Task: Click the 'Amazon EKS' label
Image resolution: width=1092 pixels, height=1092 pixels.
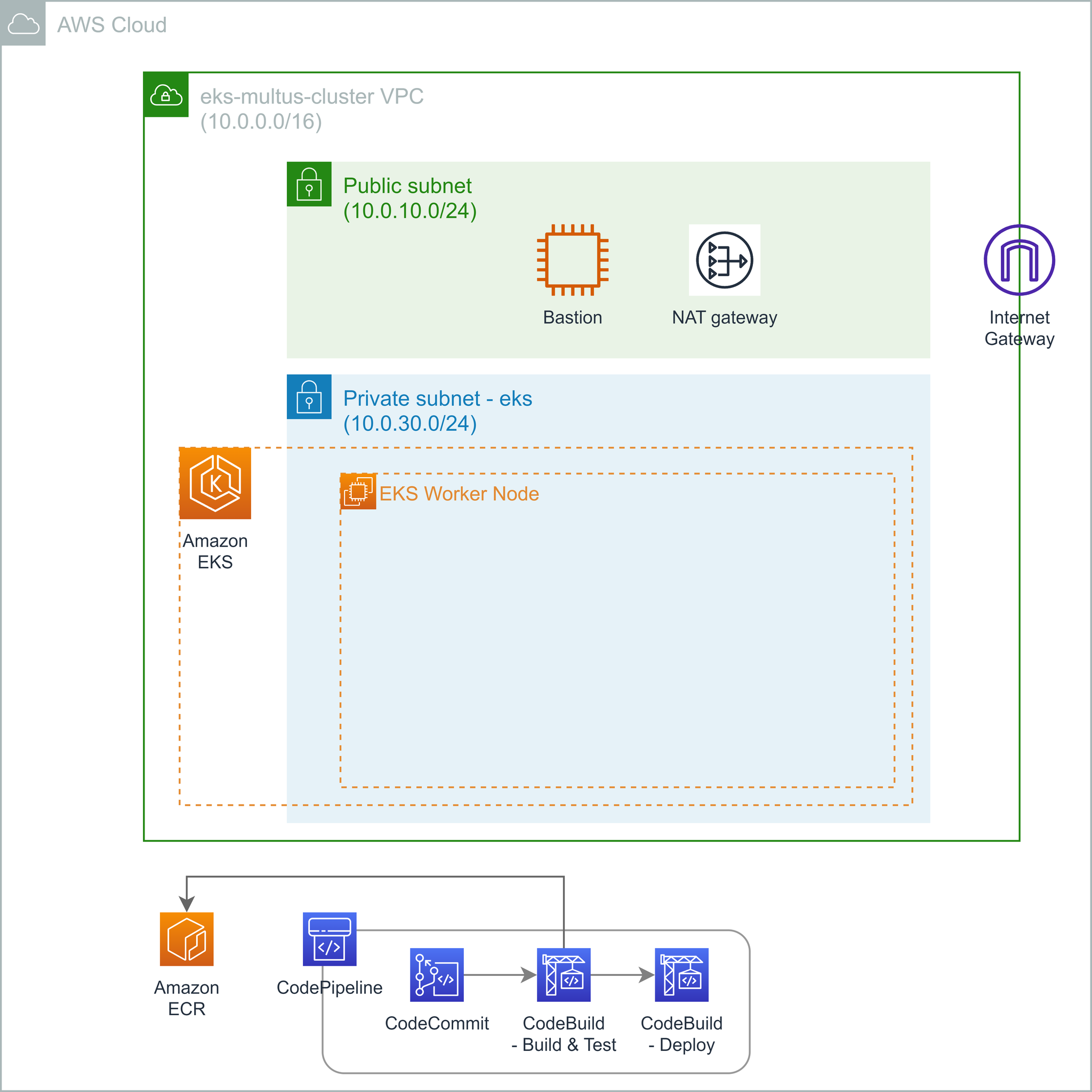Action: [x=215, y=552]
